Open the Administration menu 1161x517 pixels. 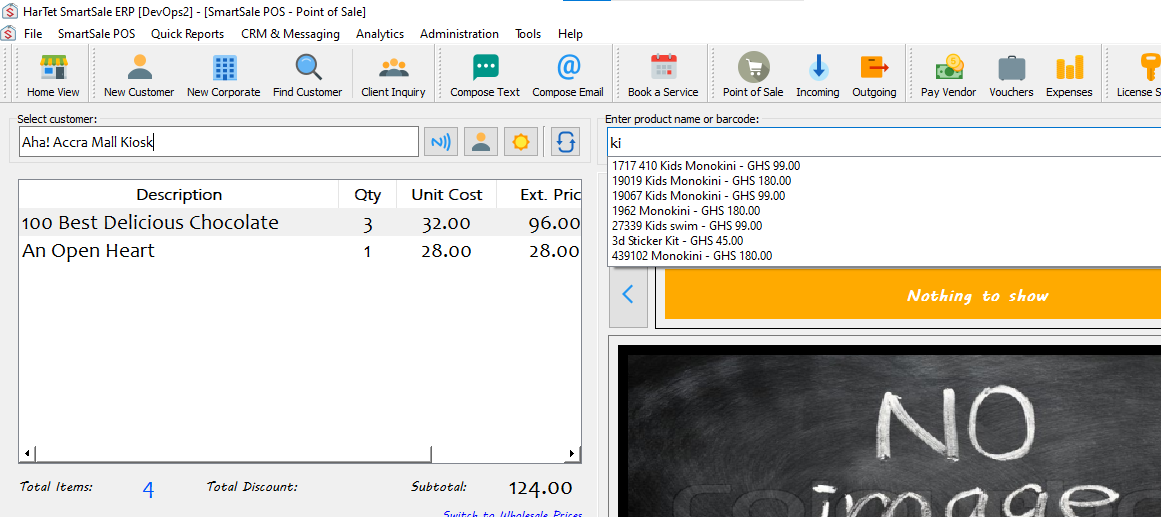459,34
